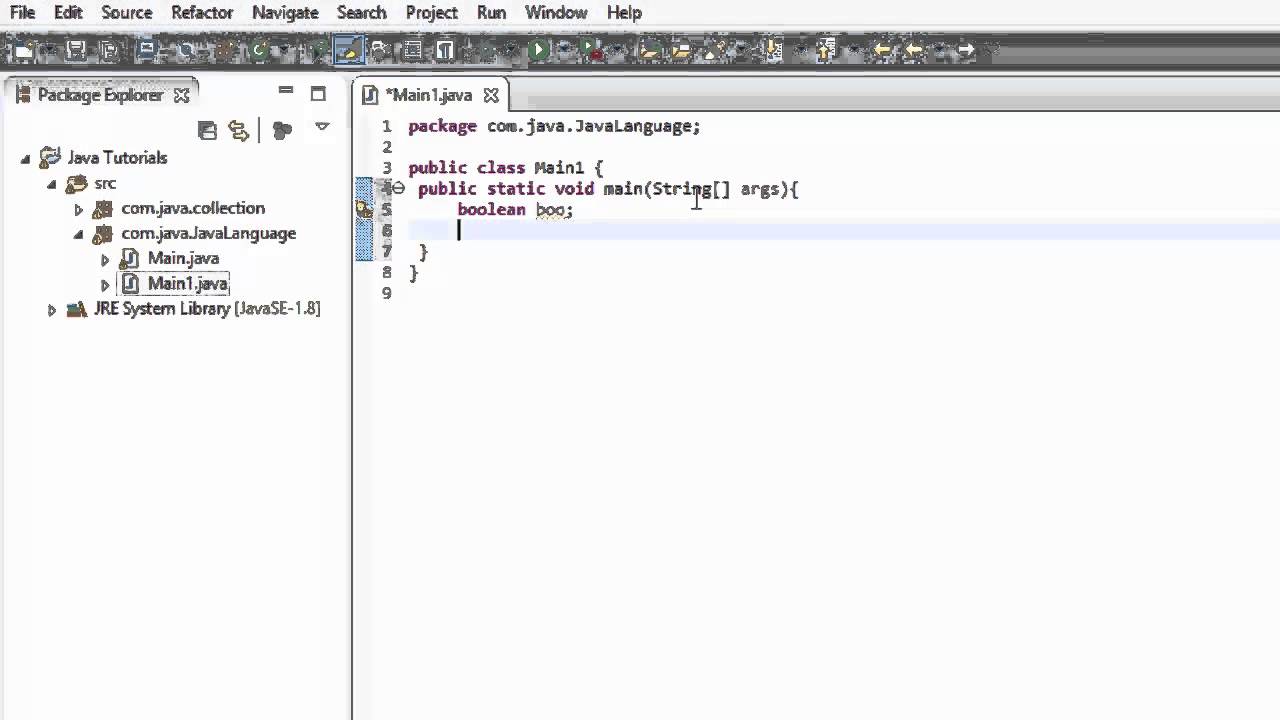Click 'String[] args' in the main method
Screen dimensions: 1280x720
(x=716, y=189)
